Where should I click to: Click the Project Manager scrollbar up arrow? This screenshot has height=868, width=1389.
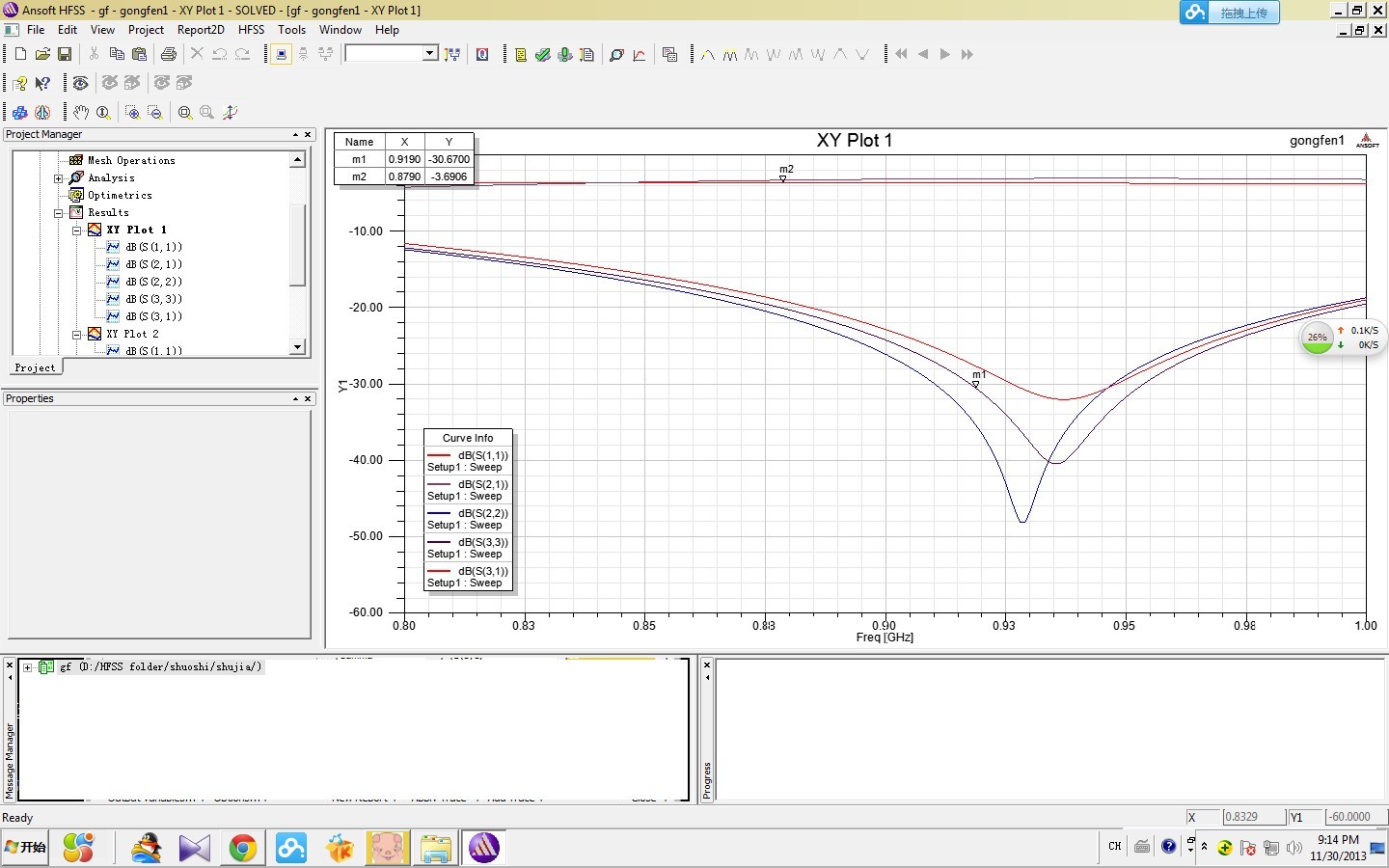click(x=297, y=159)
